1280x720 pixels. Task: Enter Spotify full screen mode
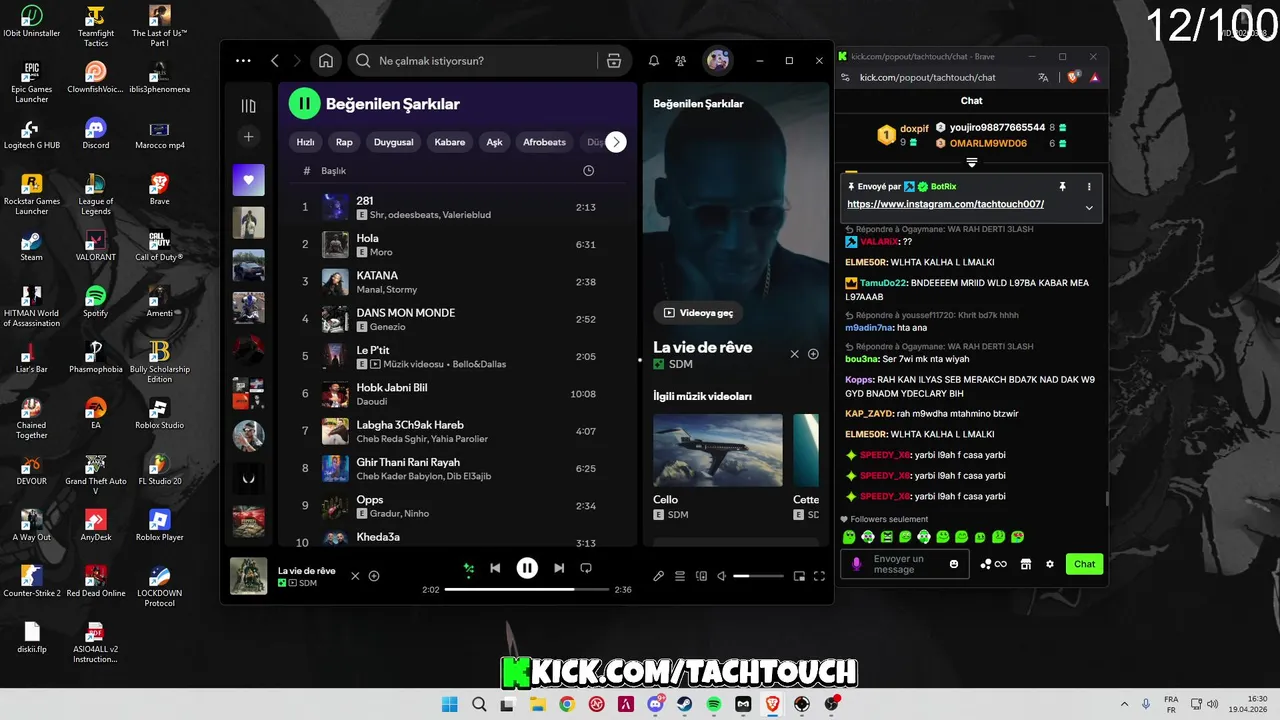click(819, 576)
